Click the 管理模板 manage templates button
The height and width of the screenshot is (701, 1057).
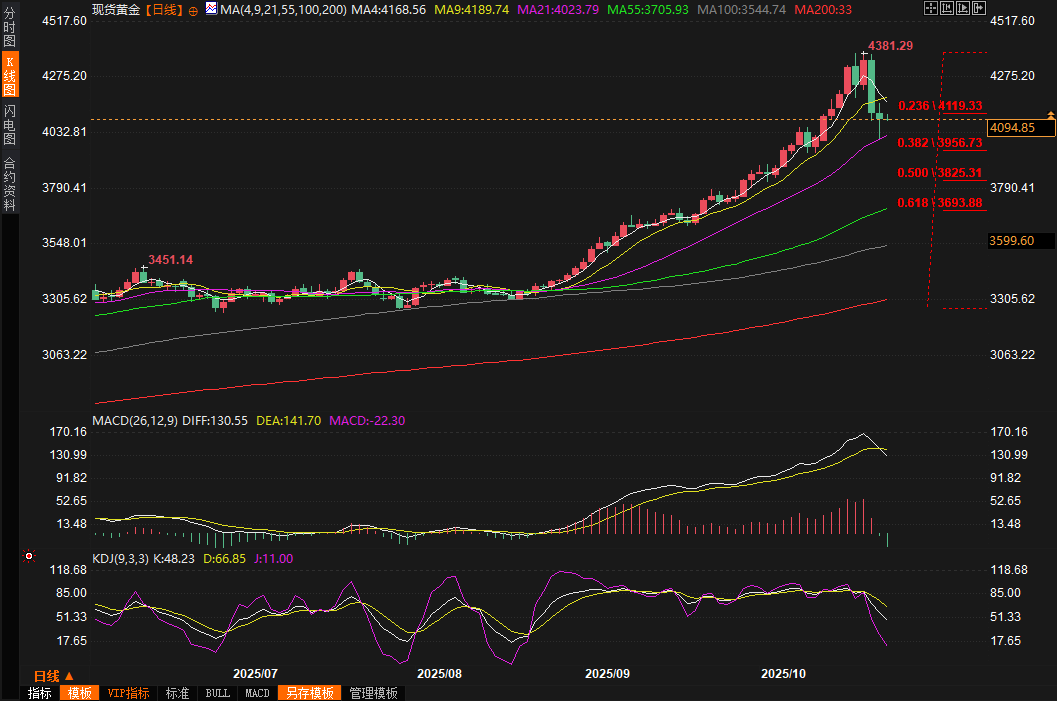(x=373, y=693)
